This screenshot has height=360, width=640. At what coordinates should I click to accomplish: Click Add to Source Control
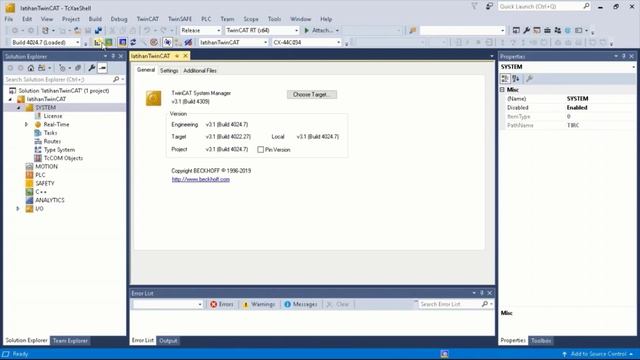coord(598,354)
